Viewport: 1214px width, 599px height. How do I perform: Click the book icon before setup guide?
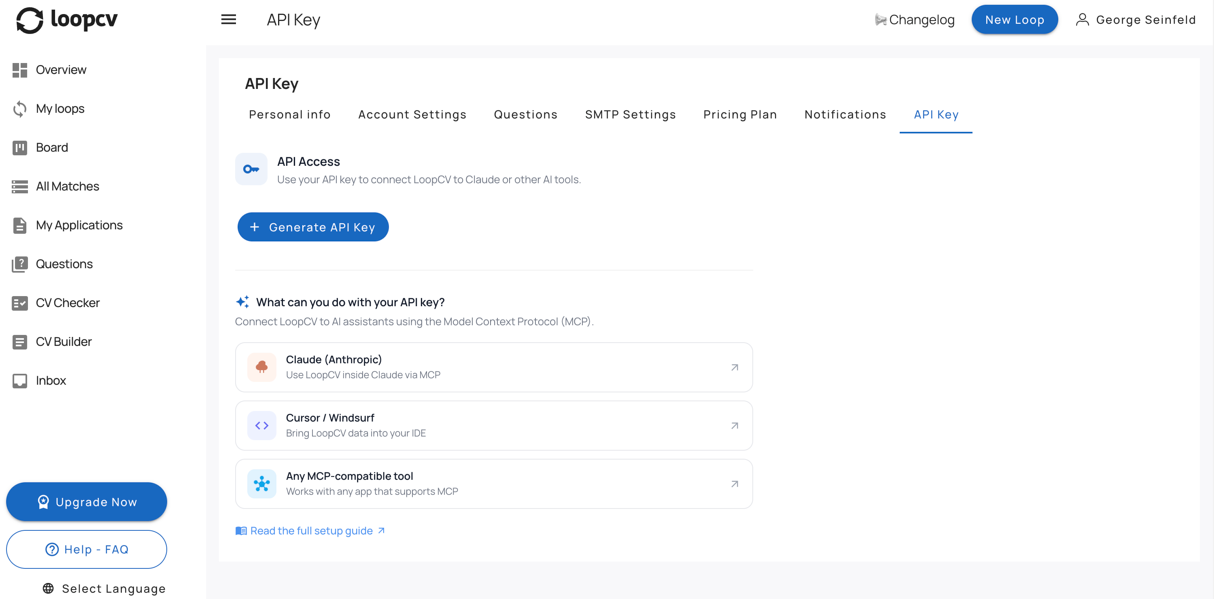[x=241, y=531]
